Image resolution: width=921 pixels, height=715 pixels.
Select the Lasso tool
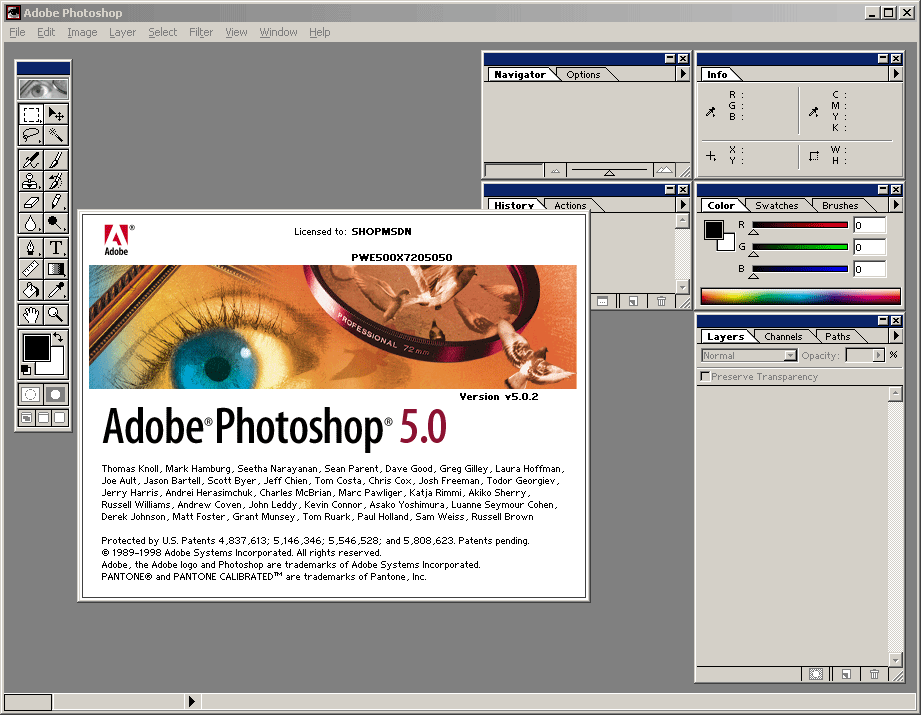point(31,135)
